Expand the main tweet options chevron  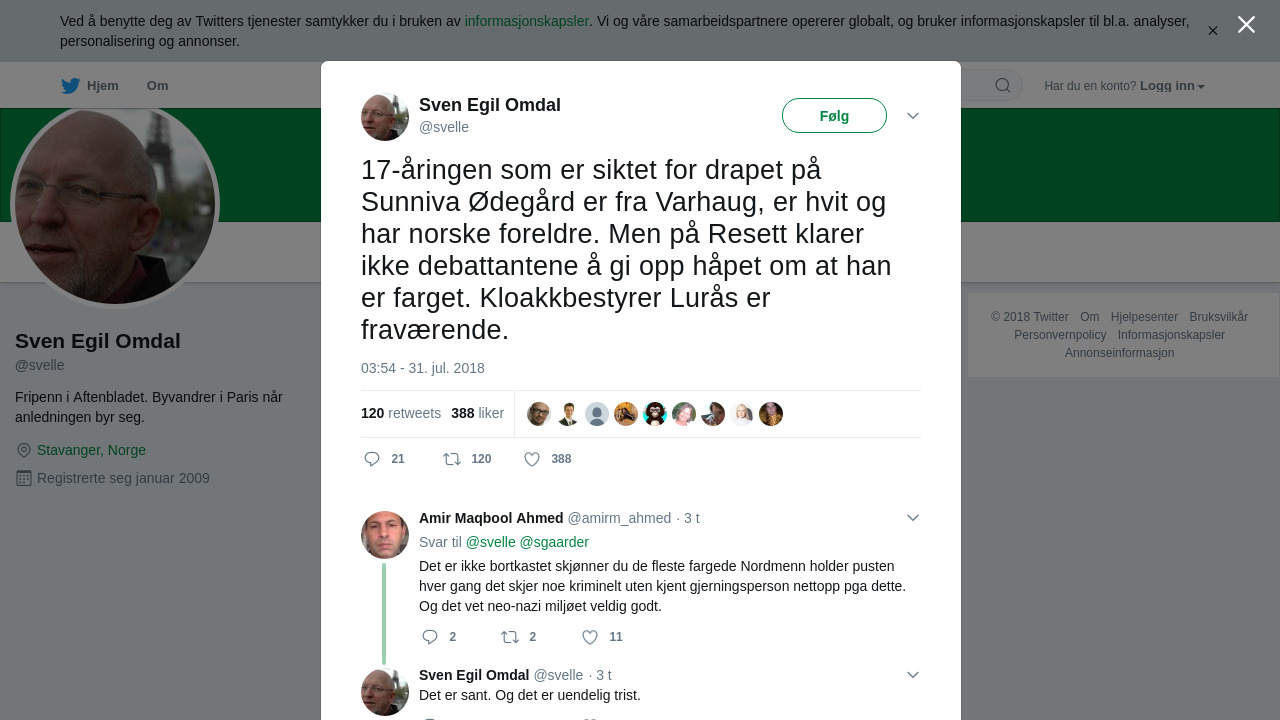913,116
